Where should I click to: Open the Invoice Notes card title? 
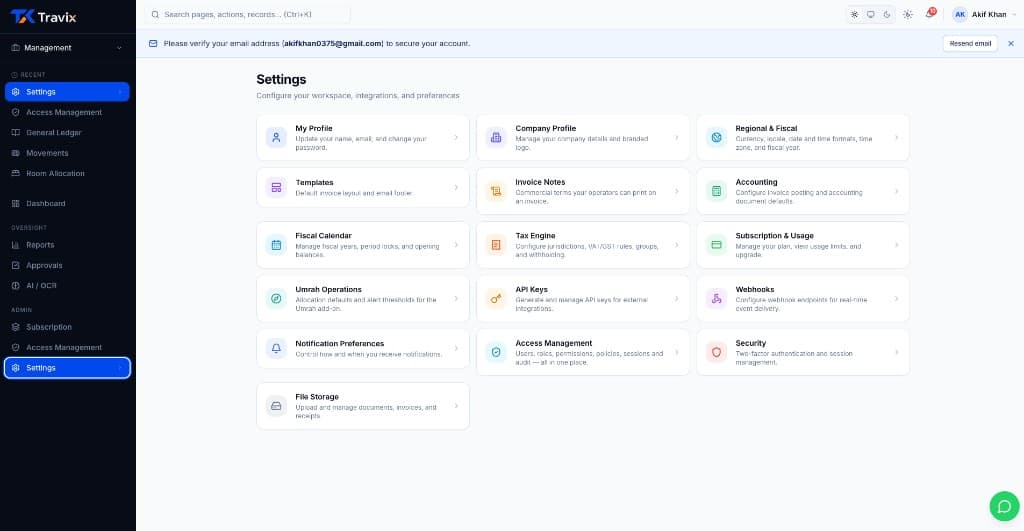[x=540, y=182]
